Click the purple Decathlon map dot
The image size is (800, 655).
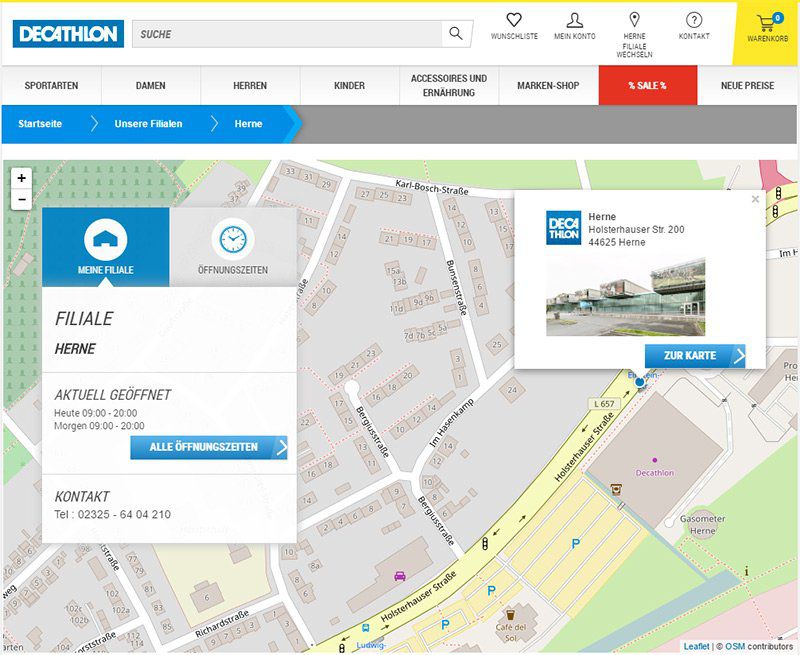coord(655,460)
